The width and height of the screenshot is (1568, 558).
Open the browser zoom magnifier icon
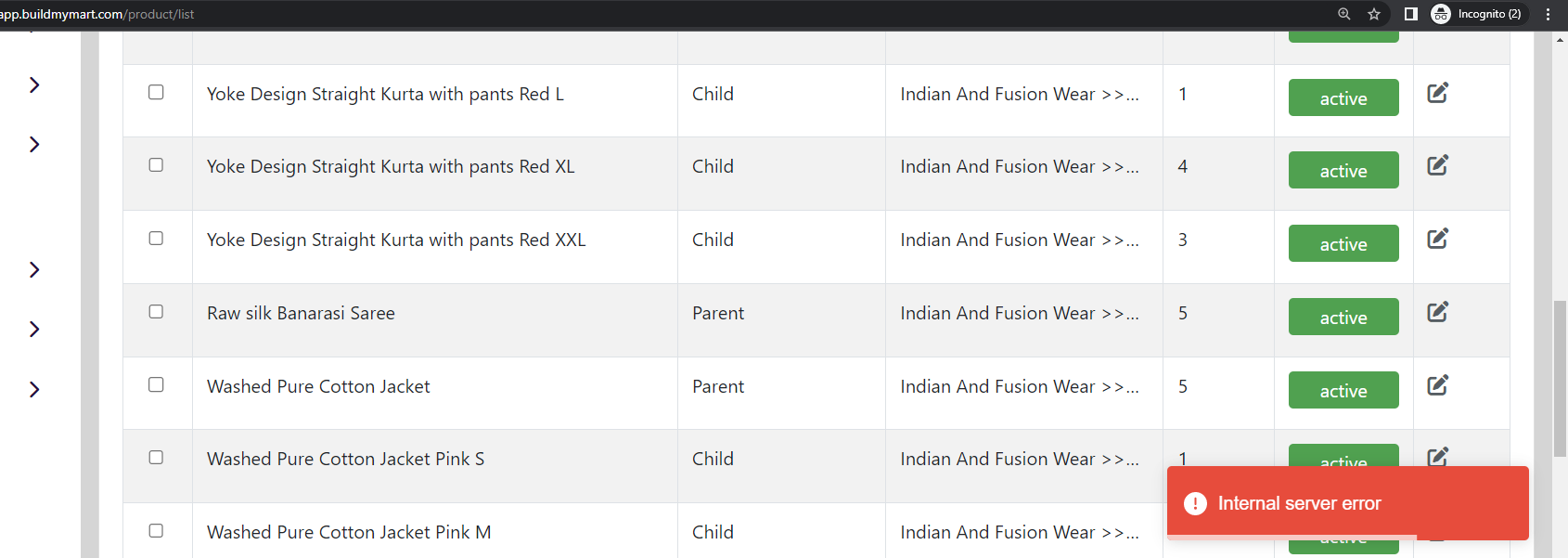tap(1343, 14)
